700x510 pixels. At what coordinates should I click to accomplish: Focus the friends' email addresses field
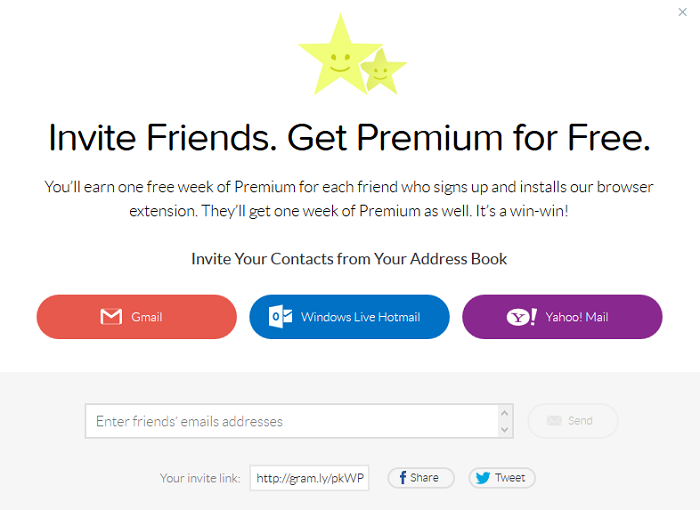290,421
